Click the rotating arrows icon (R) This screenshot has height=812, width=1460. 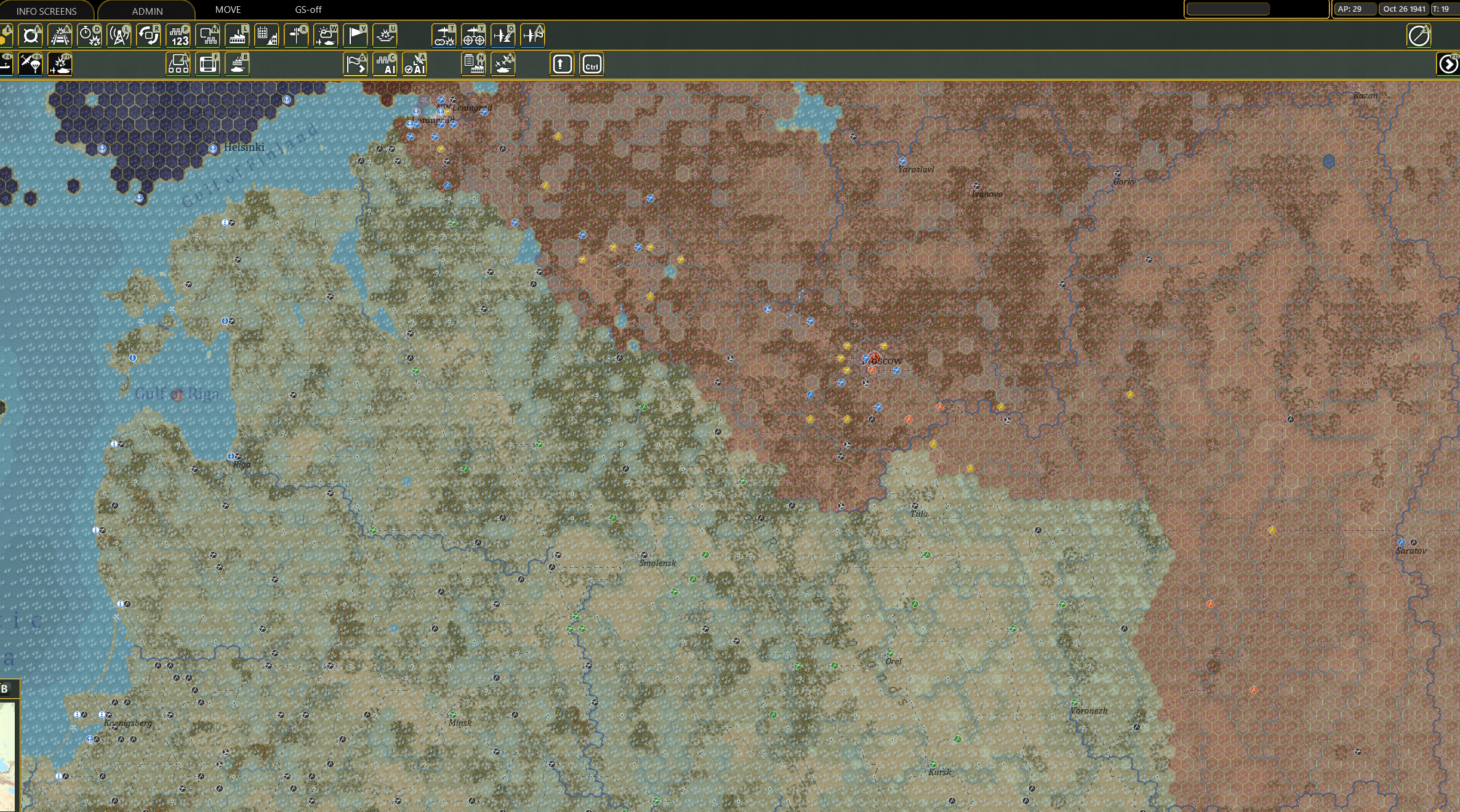[x=148, y=36]
